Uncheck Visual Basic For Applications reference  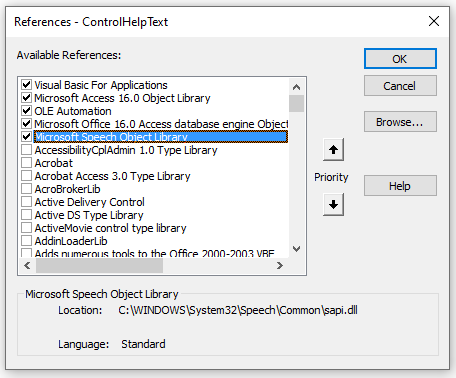click(26, 85)
